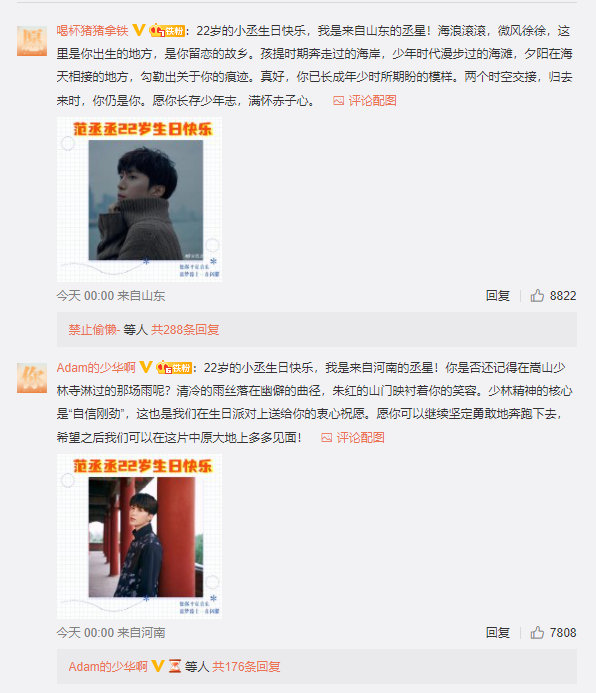Expand 共288条回复 thread
Image resolution: width=596 pixels, height=693 pixels.
[185, 329]
